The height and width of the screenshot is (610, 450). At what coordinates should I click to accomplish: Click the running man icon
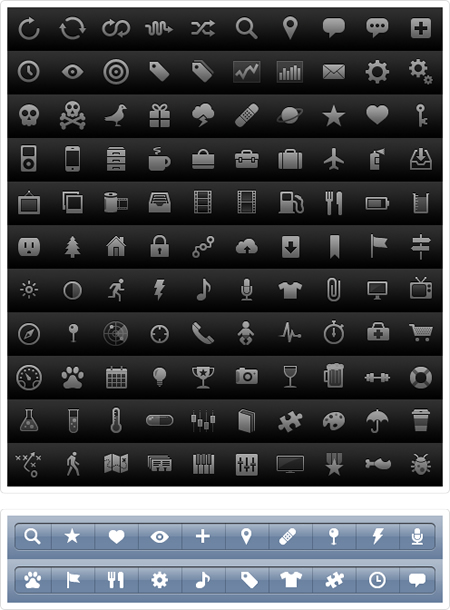click(116, 290)
